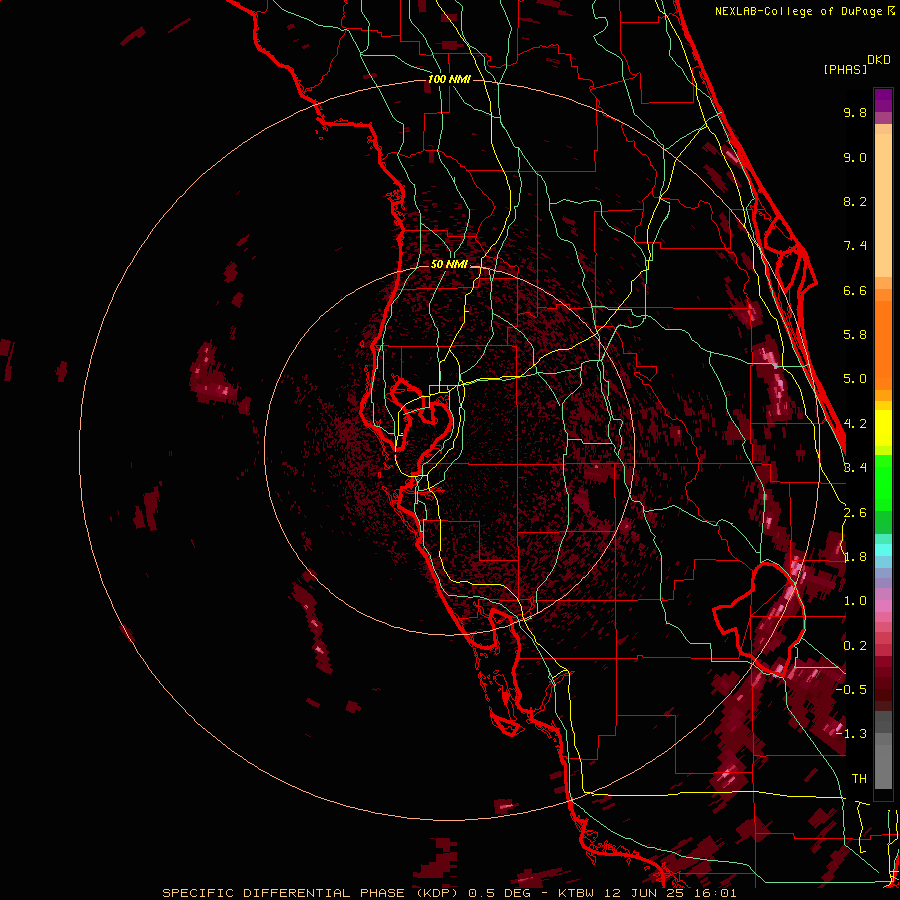Screen dimensions: 900x900
Task: Click the -0.5 colorbar scale value
Action: tap(851, 689)
